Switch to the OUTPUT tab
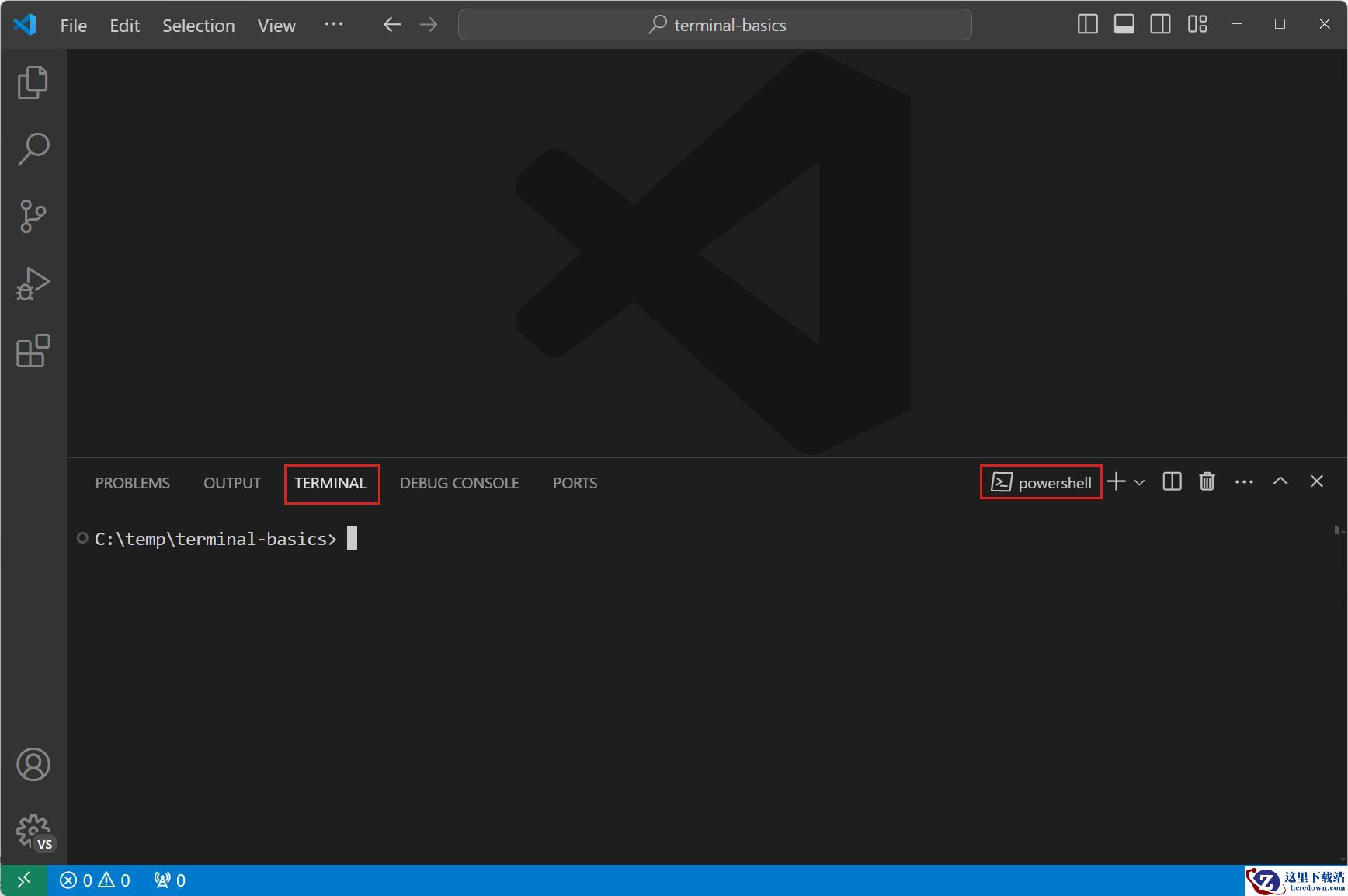This screenshot has height=896, width=1348. coord(232,483)
